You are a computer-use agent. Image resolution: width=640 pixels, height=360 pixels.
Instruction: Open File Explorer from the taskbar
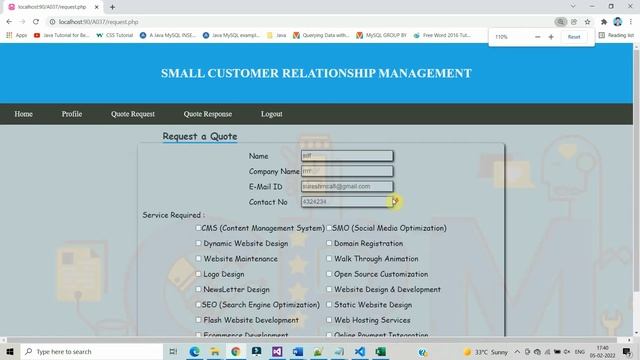click(215, 351)
